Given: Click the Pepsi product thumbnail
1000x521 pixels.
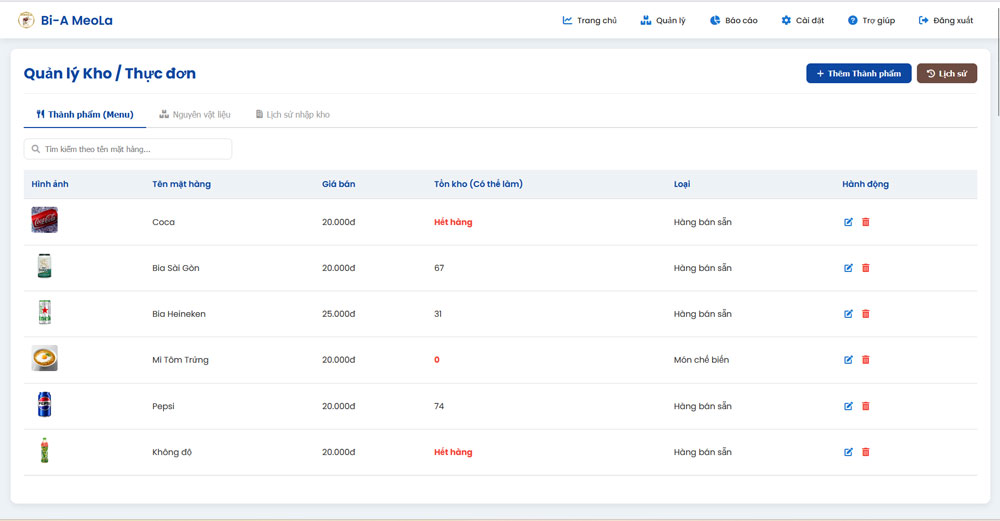Looking at the screenshot, I should pos(44,405).
